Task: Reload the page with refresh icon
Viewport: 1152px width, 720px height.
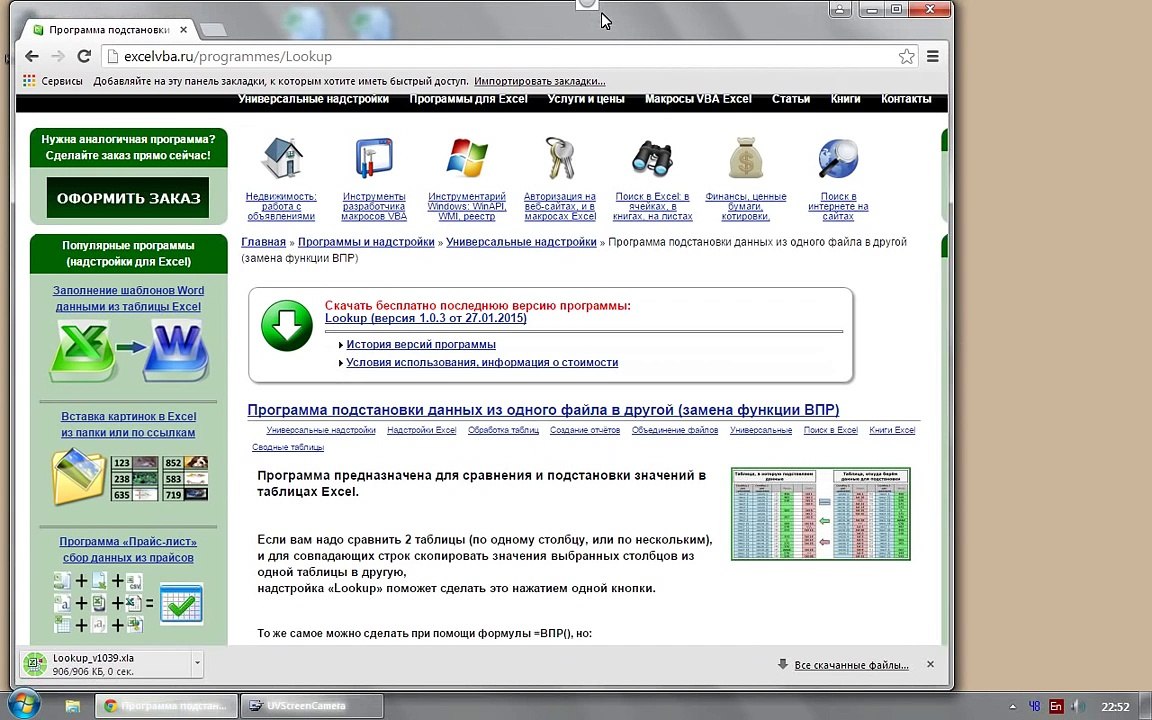Action: click(84, 57)
